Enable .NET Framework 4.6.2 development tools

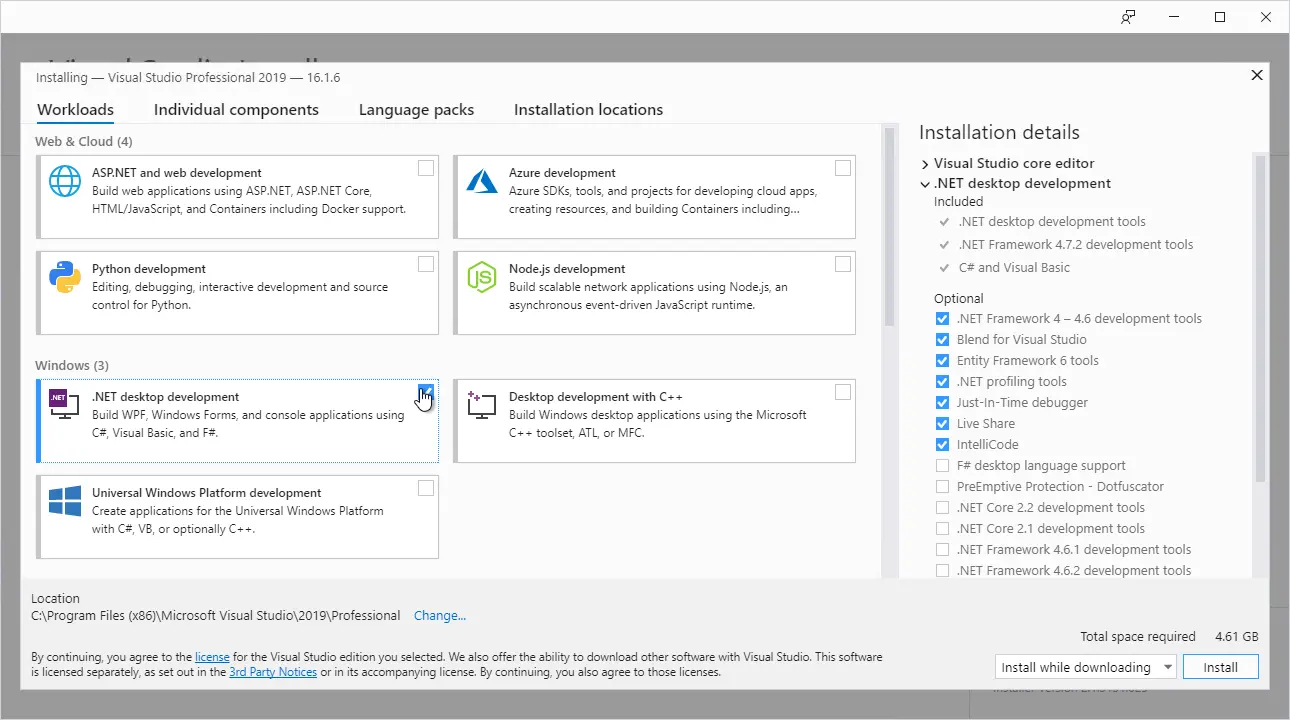(942, 571)
